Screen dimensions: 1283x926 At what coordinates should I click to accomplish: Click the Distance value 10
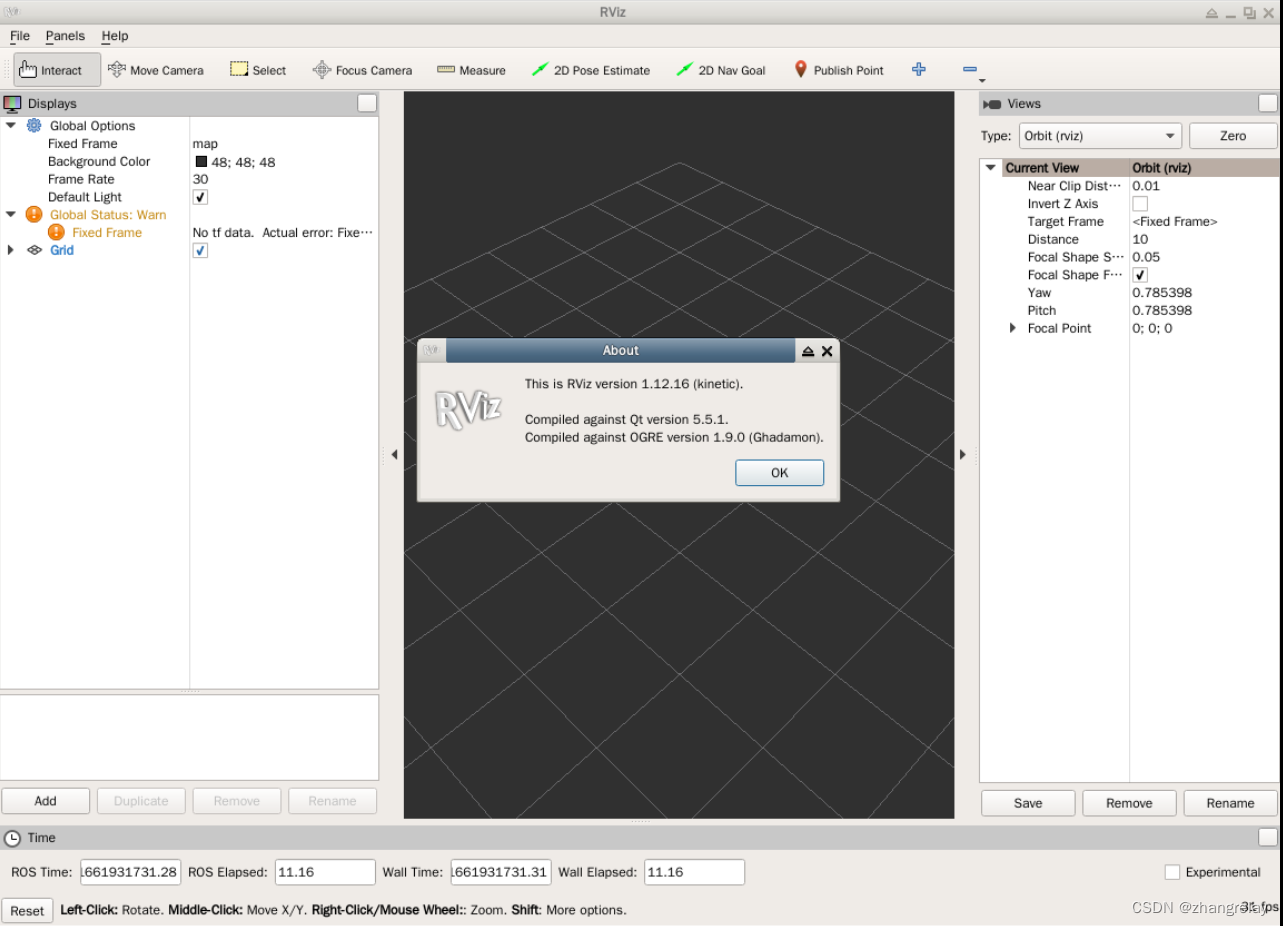coord(1140,239)
